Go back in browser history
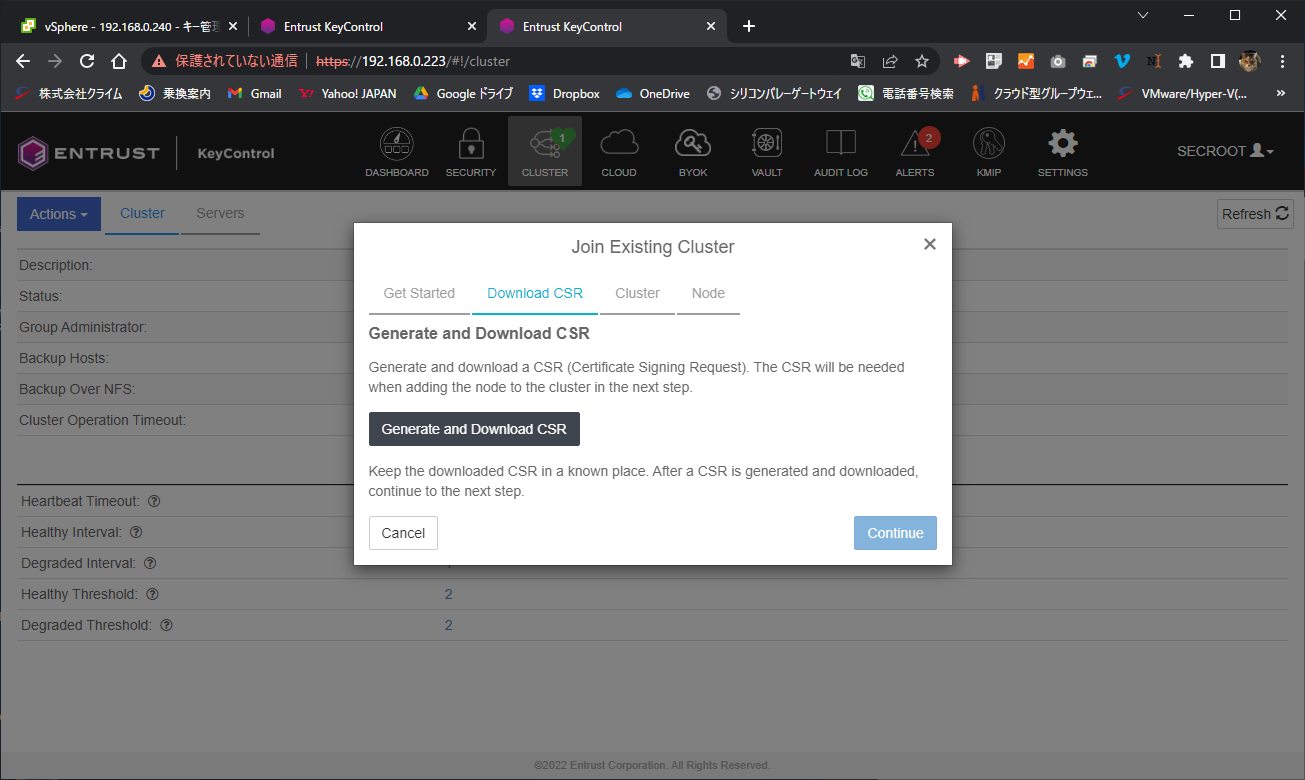1305x780 pixels. point(24,61)
